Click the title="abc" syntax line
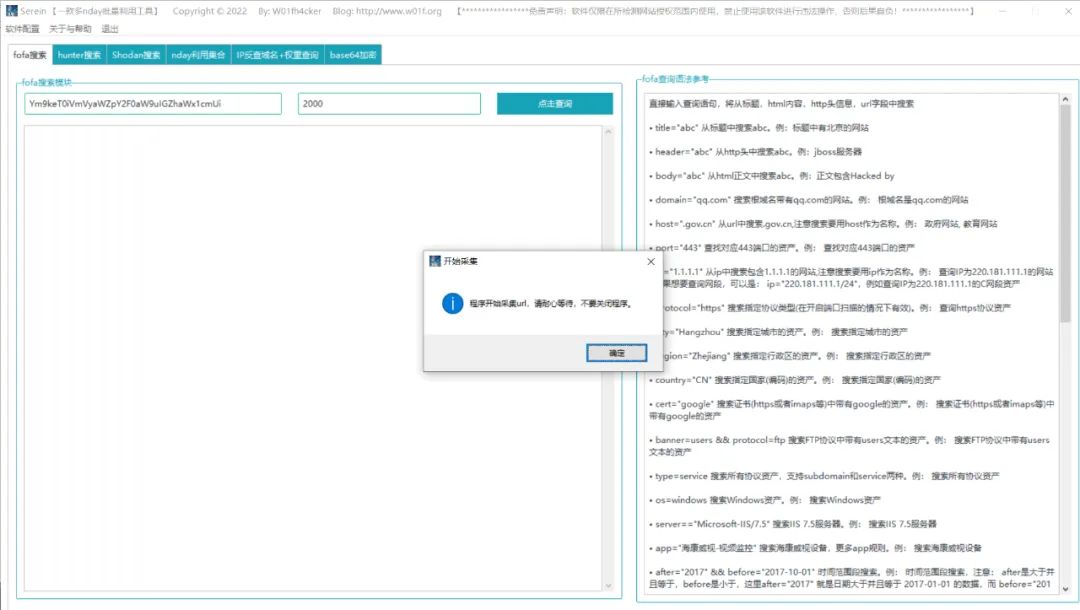1080x610 pixels. (758, 127)
